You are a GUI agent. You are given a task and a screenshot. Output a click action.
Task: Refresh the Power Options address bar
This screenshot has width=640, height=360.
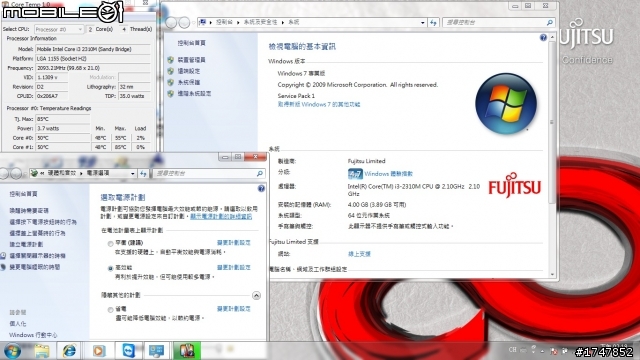click(143, 173)
